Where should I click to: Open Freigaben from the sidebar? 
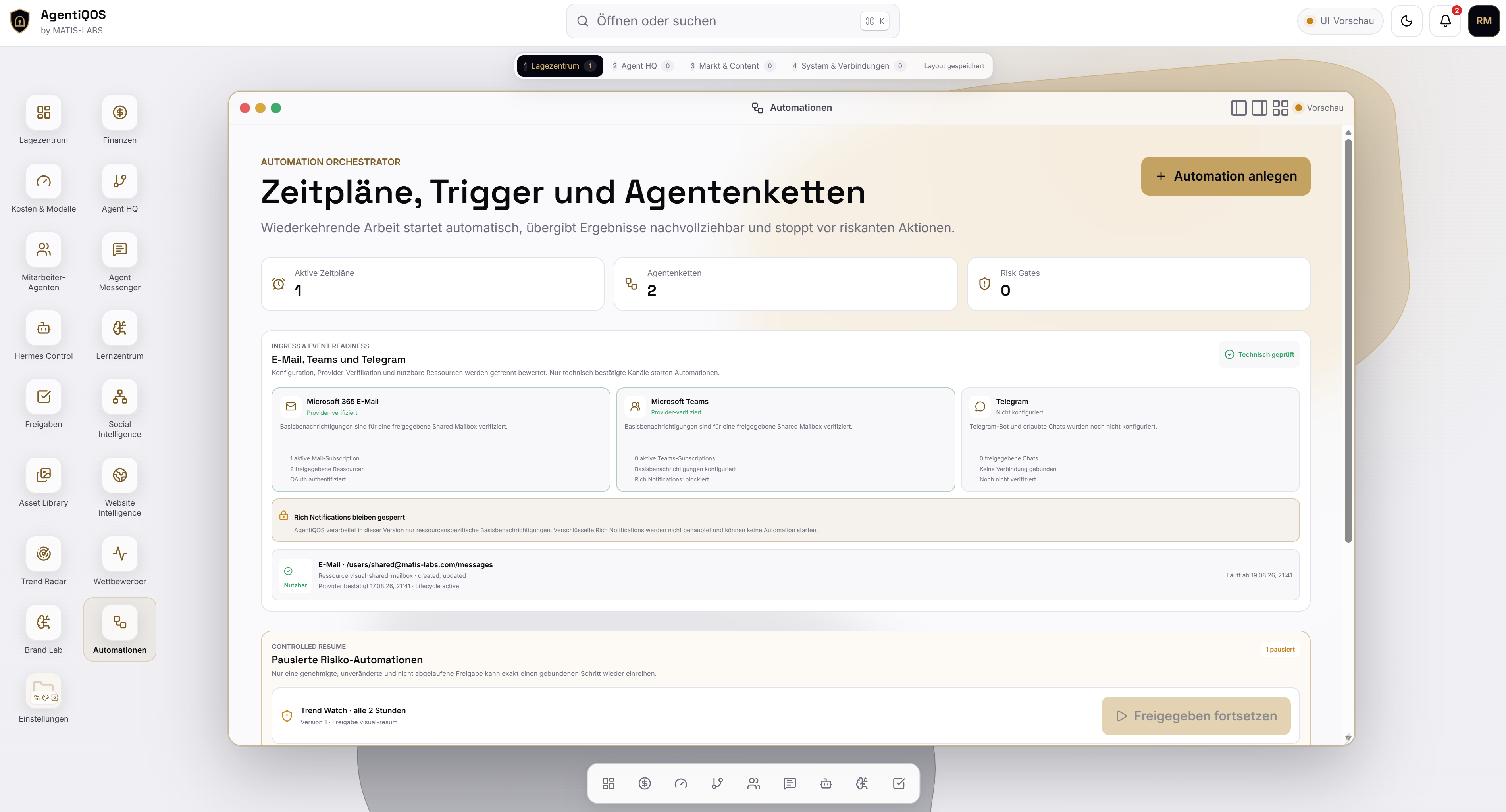(43, 396)
